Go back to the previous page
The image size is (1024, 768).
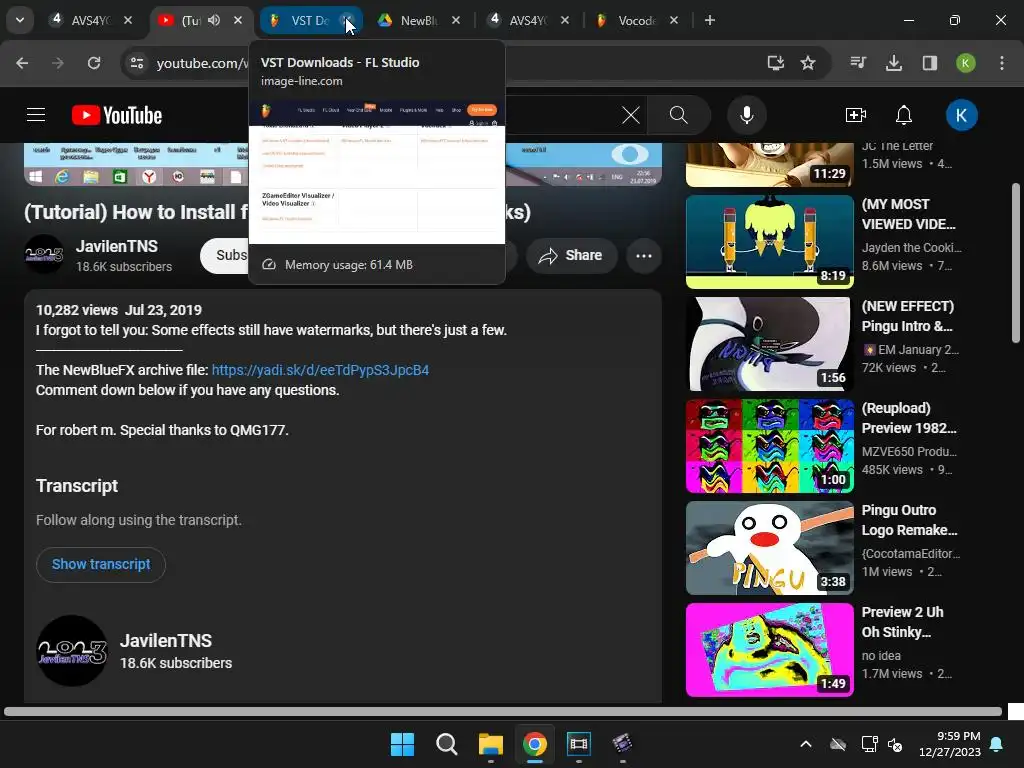pos(22,63)
